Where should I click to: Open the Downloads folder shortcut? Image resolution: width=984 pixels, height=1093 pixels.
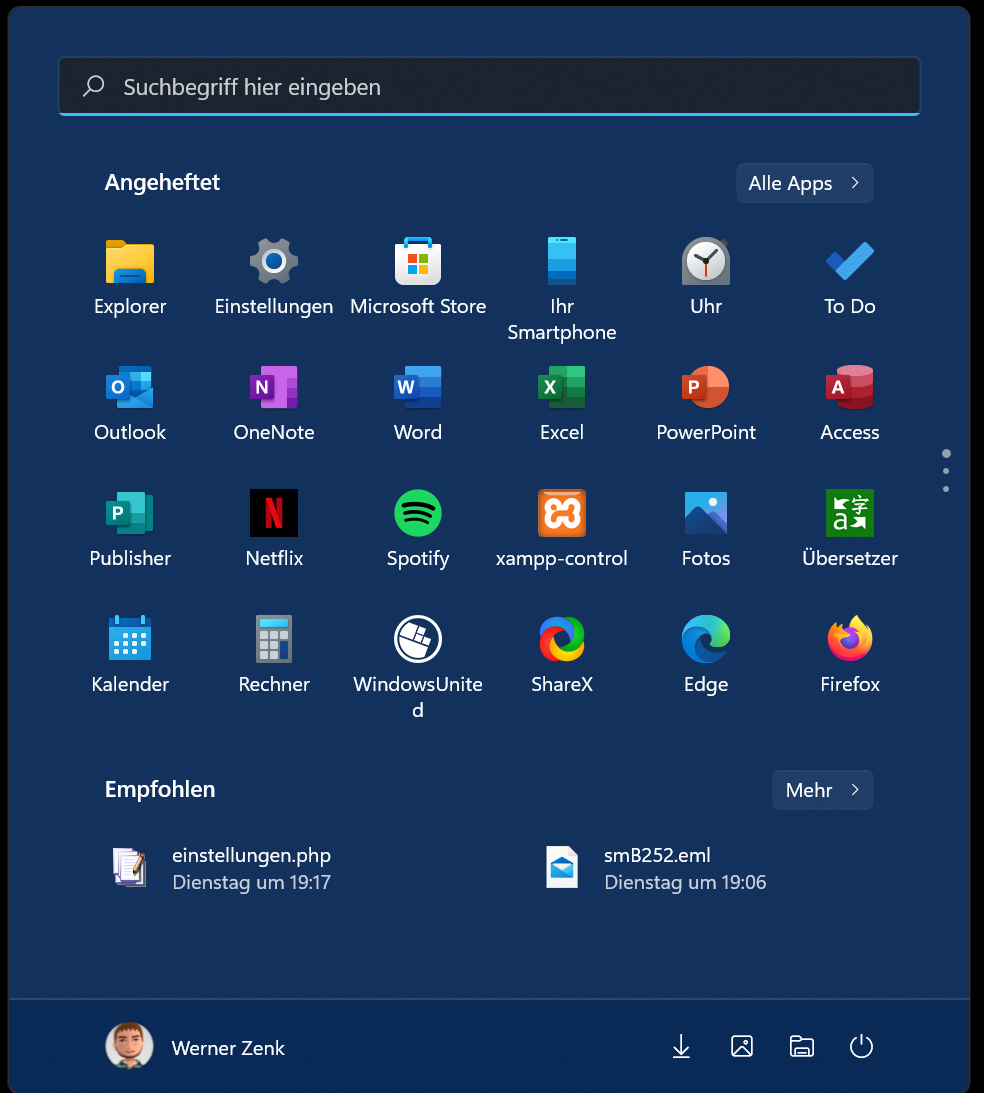[681, 1047]
